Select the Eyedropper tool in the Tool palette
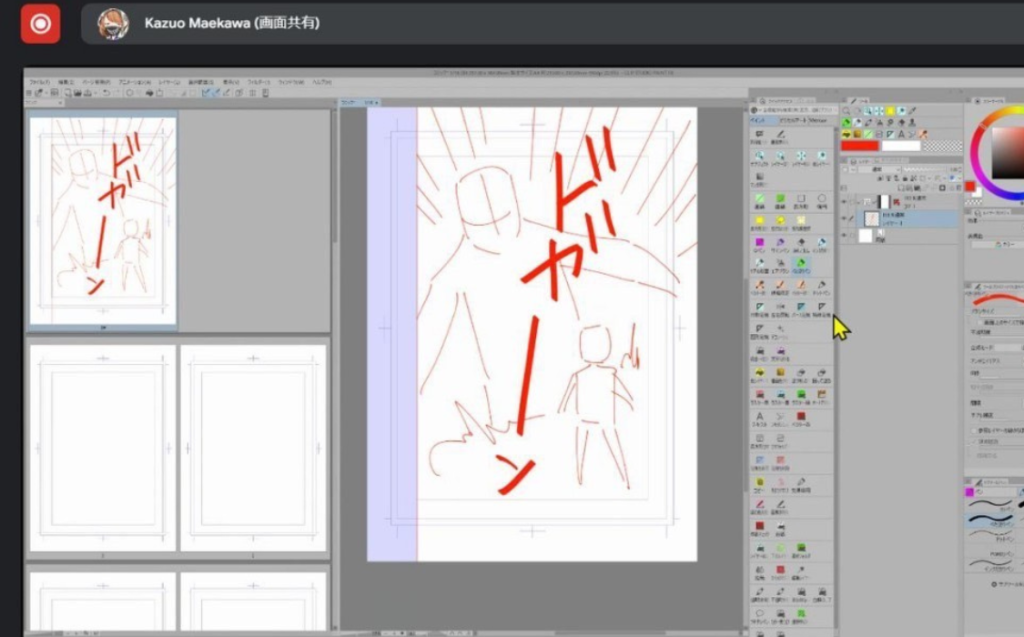The image size is (1024, 637). 912,111
